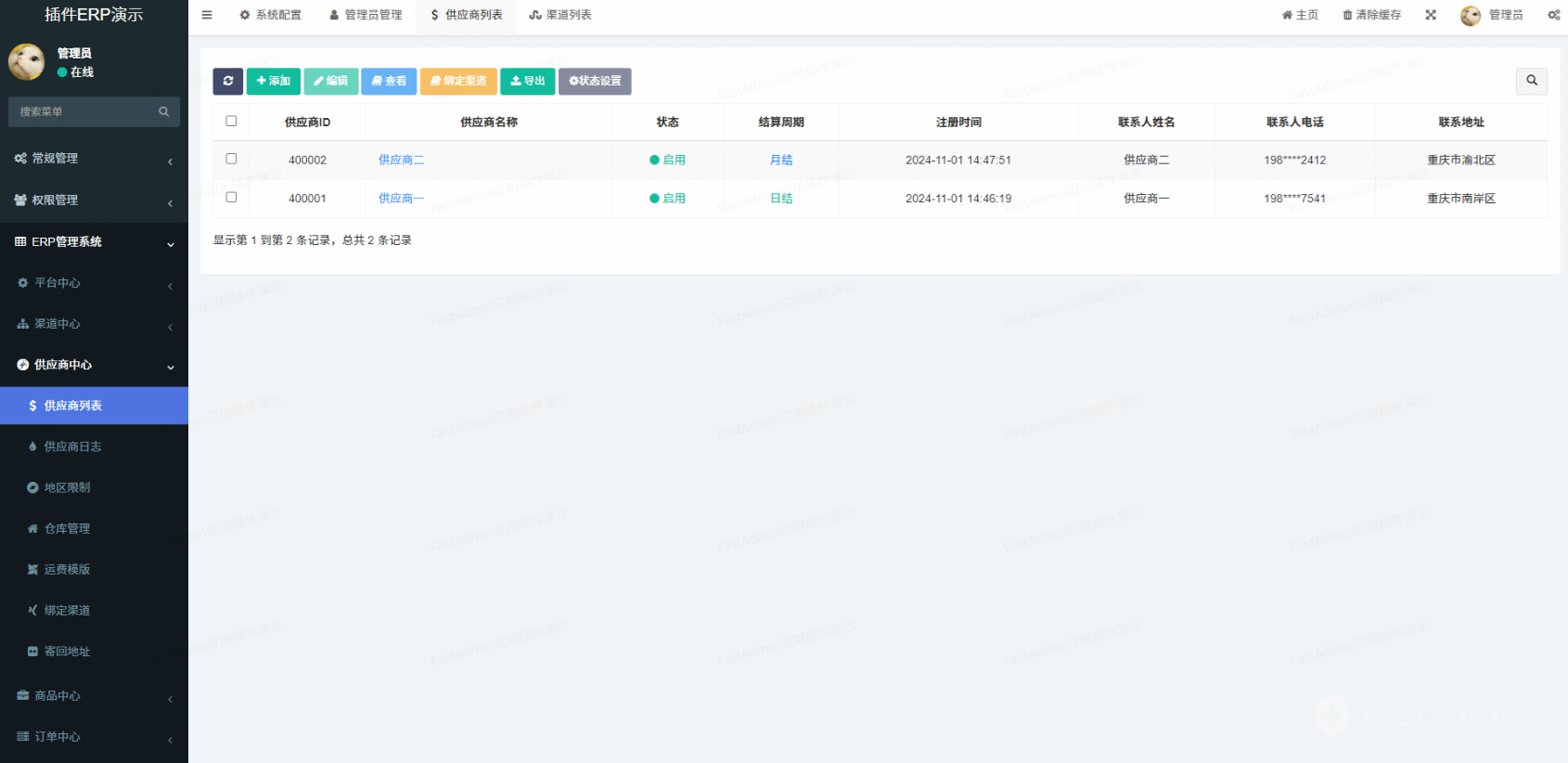Click the admin avatar in top bar
The image size is (1568, 763).
(1470, 15)
